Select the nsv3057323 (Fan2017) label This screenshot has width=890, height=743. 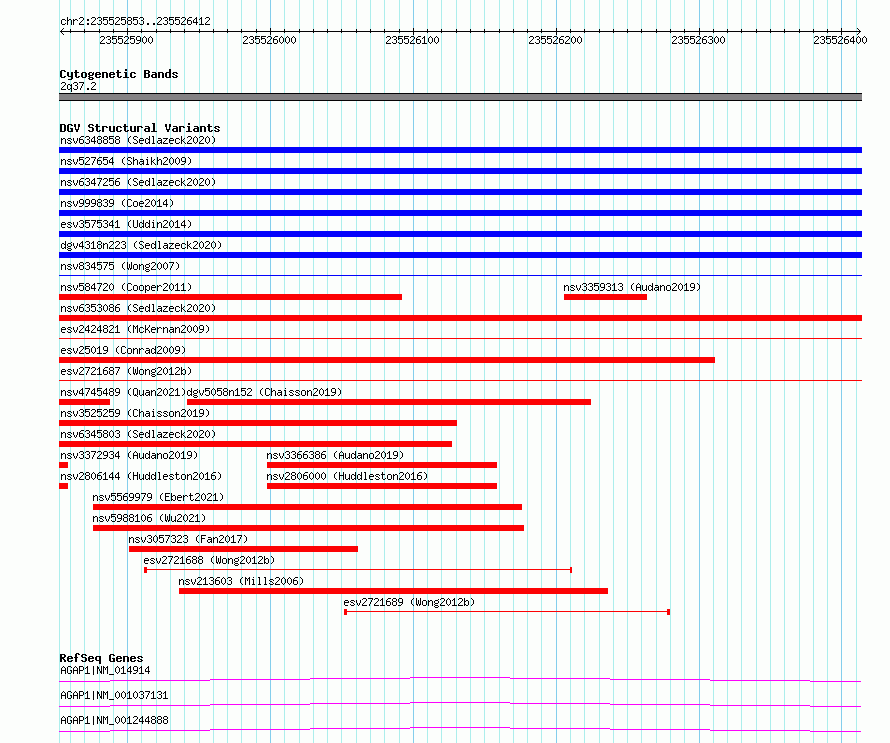[x=188, y=539]
